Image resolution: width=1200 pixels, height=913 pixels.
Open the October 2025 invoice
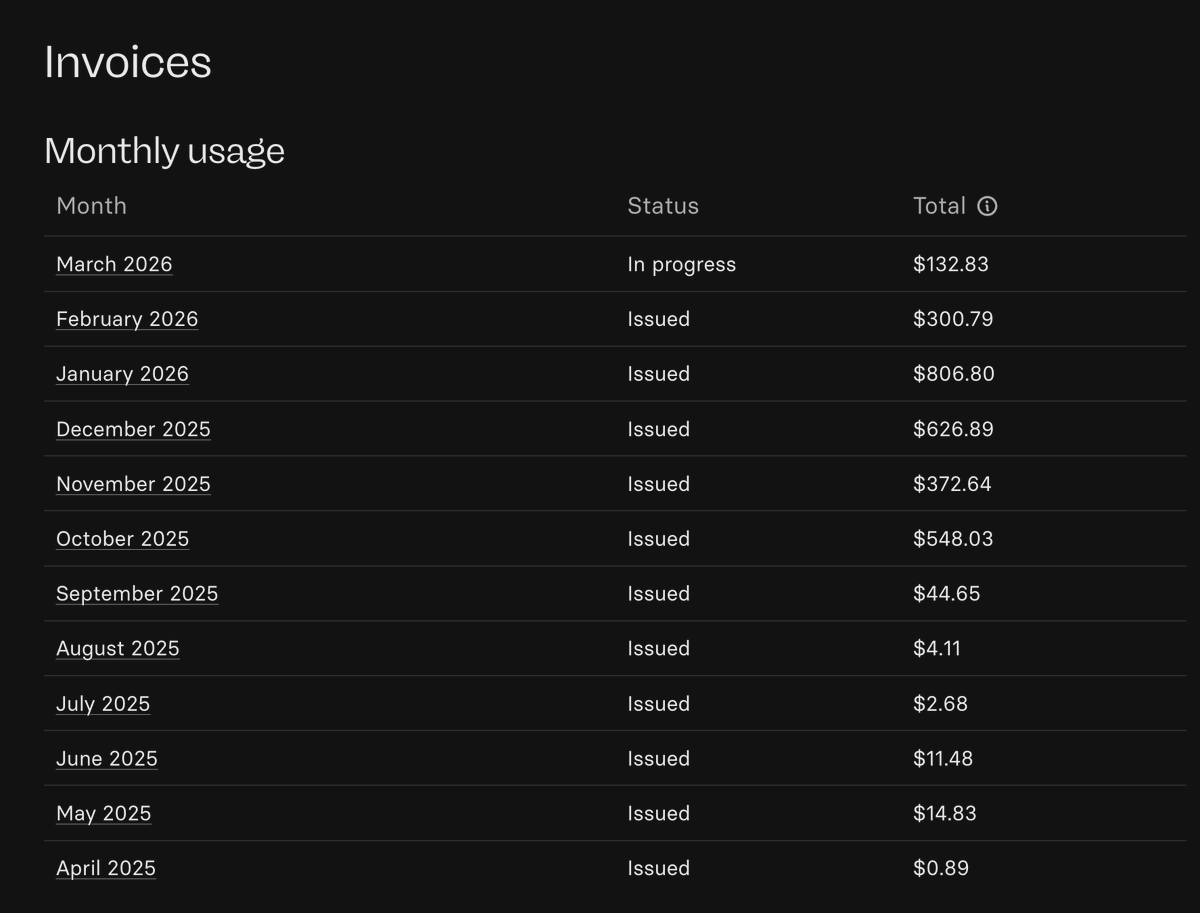[122, 539]
